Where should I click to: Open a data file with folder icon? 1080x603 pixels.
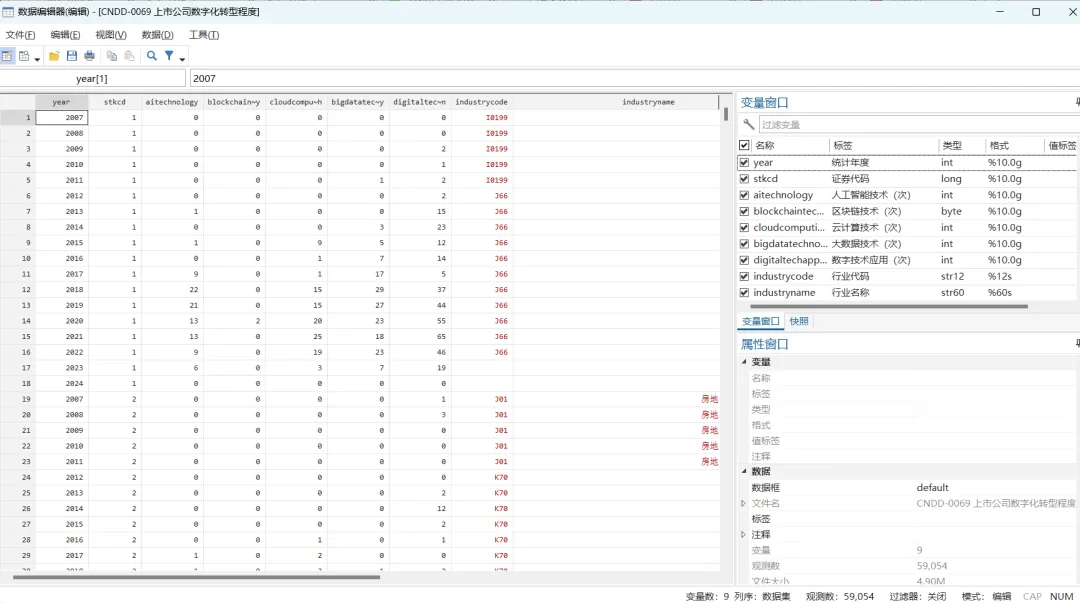tap(54, 57)
